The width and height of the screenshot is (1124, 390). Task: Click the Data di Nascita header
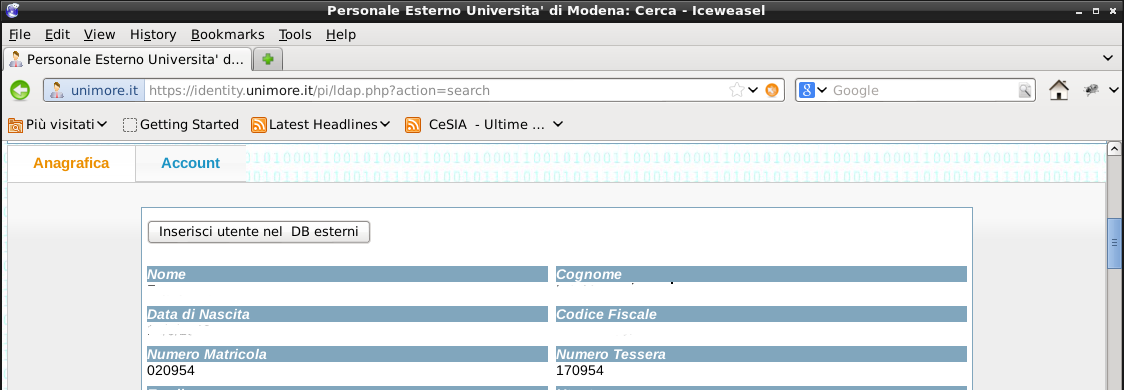(x=347, y=314)
